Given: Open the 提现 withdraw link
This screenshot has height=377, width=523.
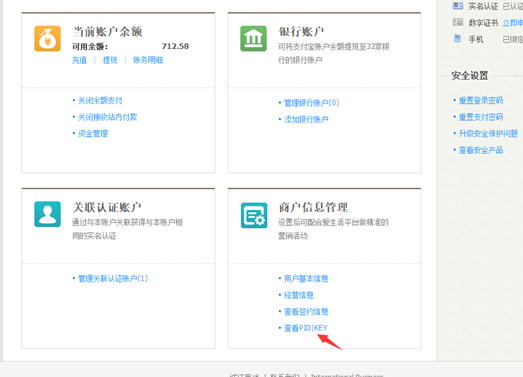Looking at the screenshot, I should point(110,60).
